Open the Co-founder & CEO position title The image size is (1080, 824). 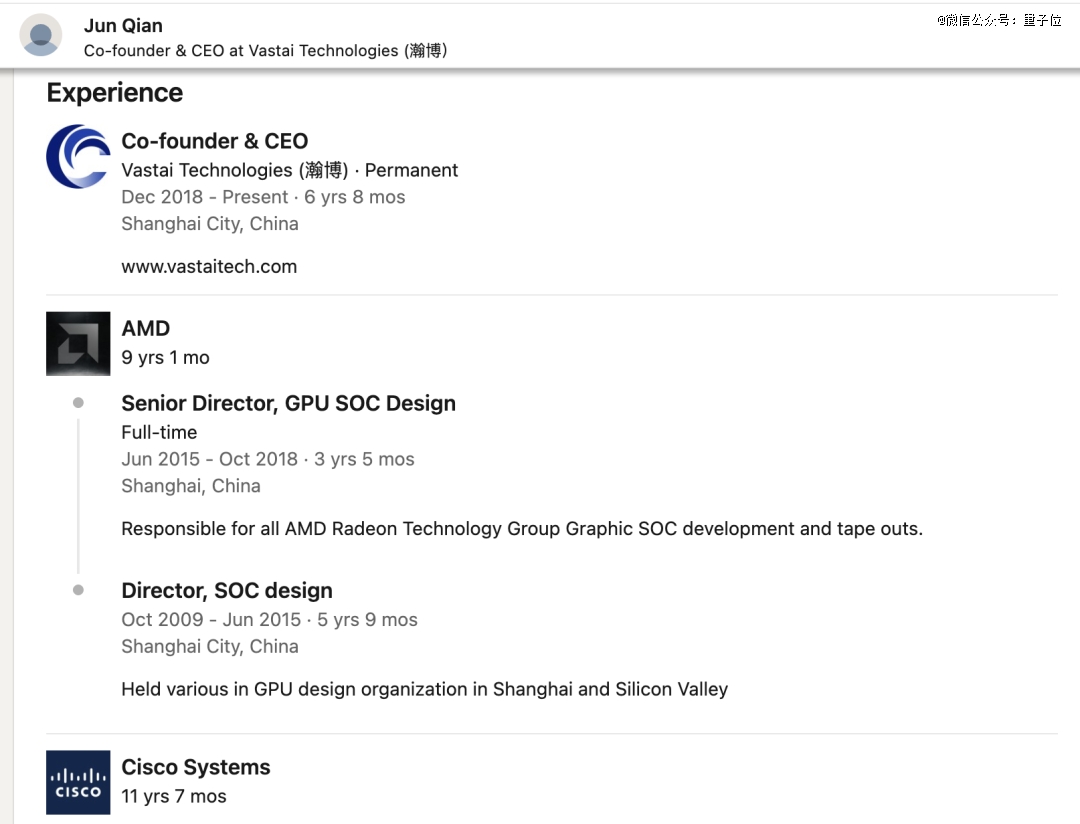[214, 141]
